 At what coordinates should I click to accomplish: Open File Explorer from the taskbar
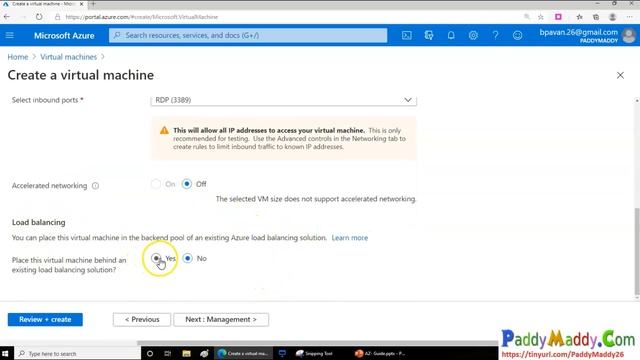point(186,353)
